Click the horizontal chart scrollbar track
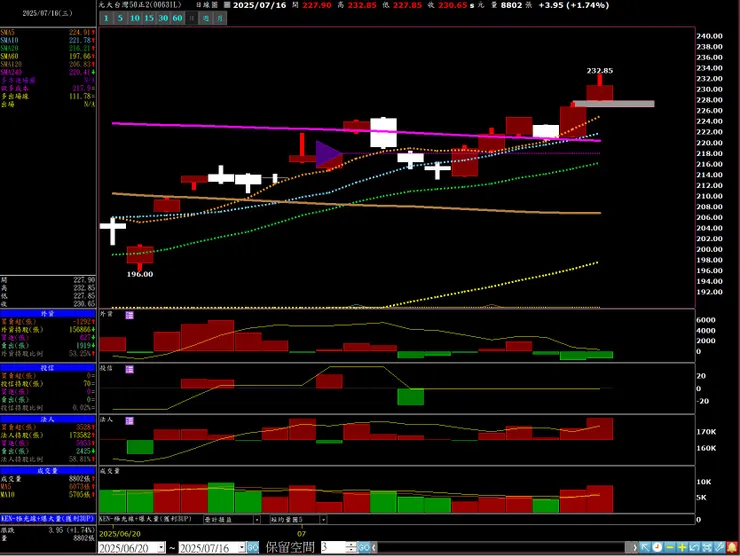Image resolution: width=740 pixels, height=556 pixels. [x=503, y=548]
